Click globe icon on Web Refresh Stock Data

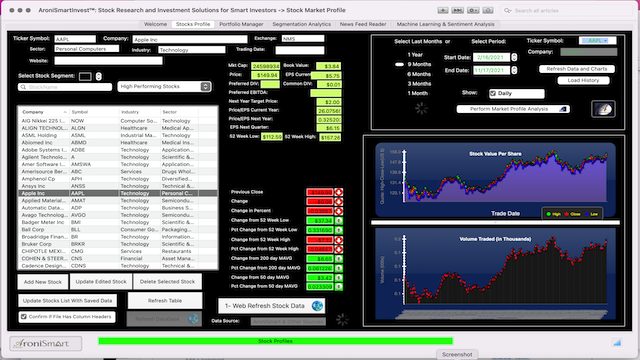point(317,306)
